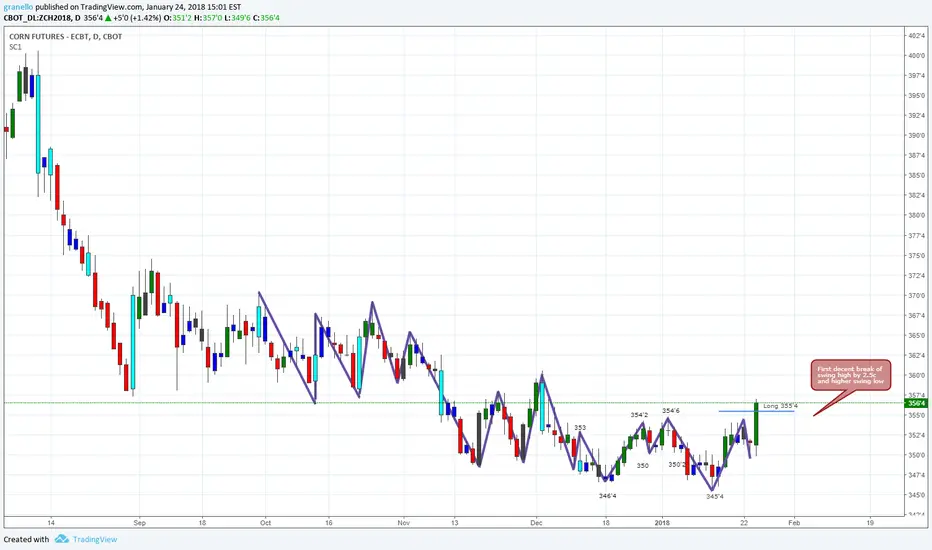Viewport: 932px width, 550px height.
Task: Click the high value 357'0
Action: coord(213,18)
